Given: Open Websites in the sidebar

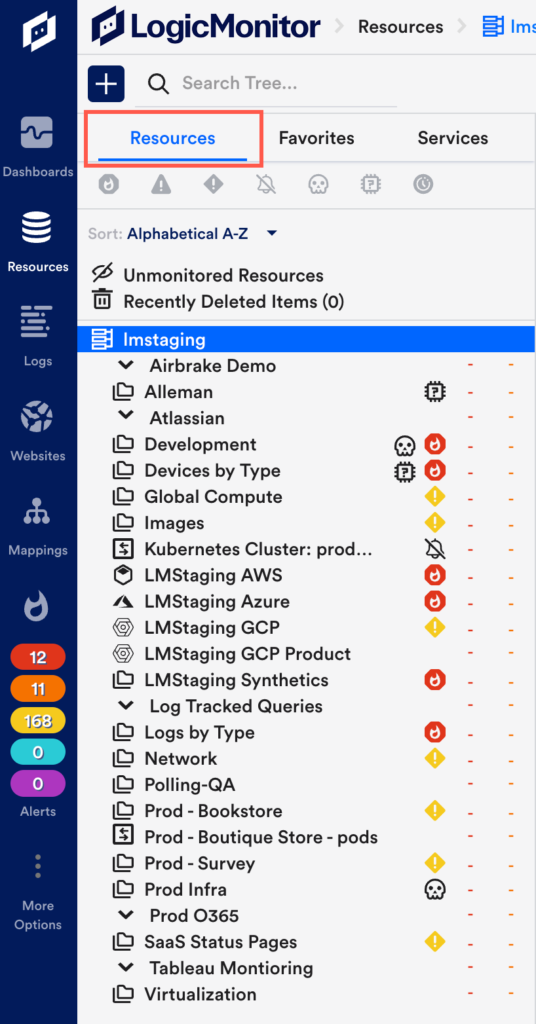Looking at the screenshot, I should [x=38, y=430].
